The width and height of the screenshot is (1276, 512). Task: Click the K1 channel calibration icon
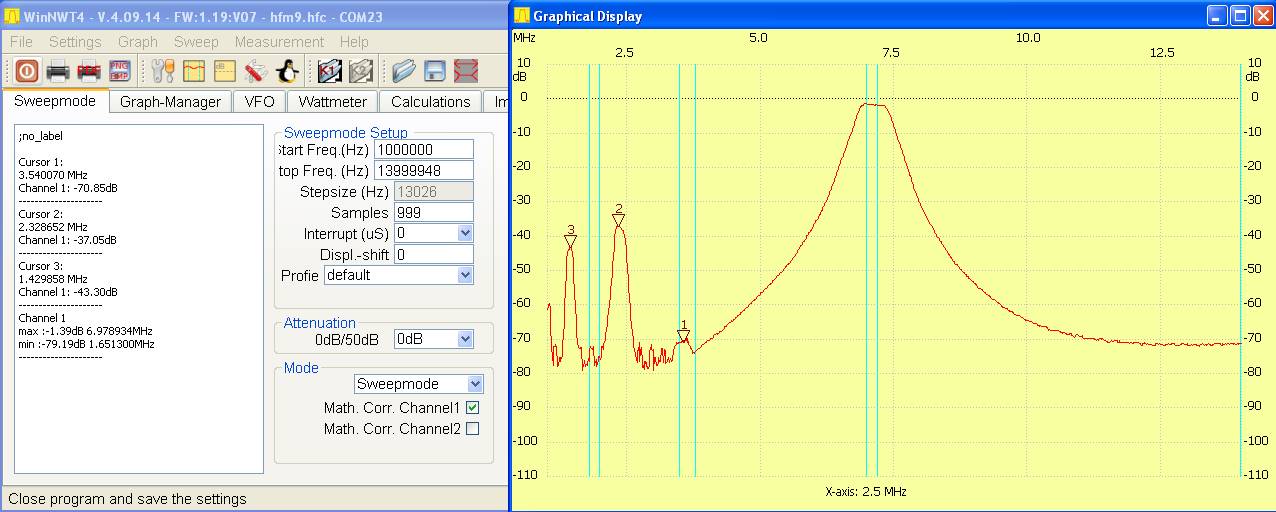pyautogui.click(x=330, y=71)
